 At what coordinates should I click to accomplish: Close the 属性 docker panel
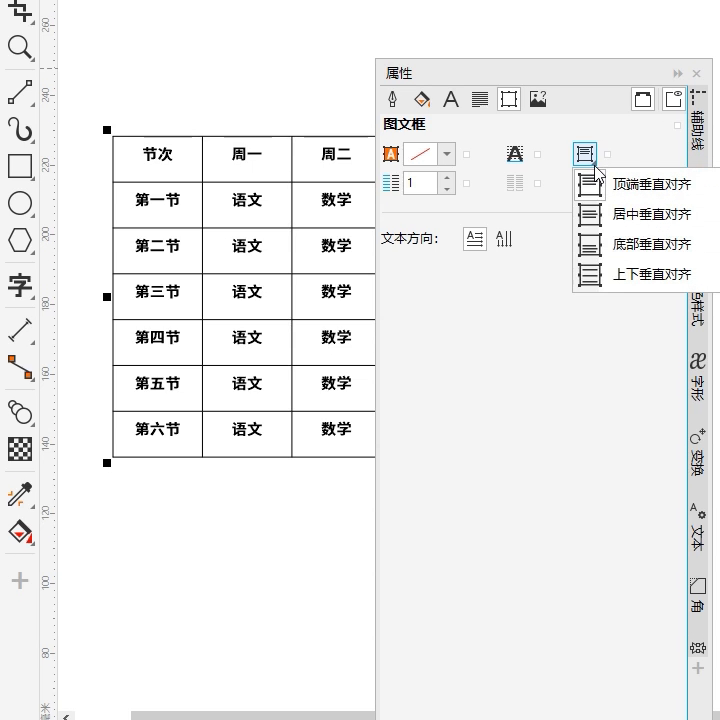pos(697,73)
